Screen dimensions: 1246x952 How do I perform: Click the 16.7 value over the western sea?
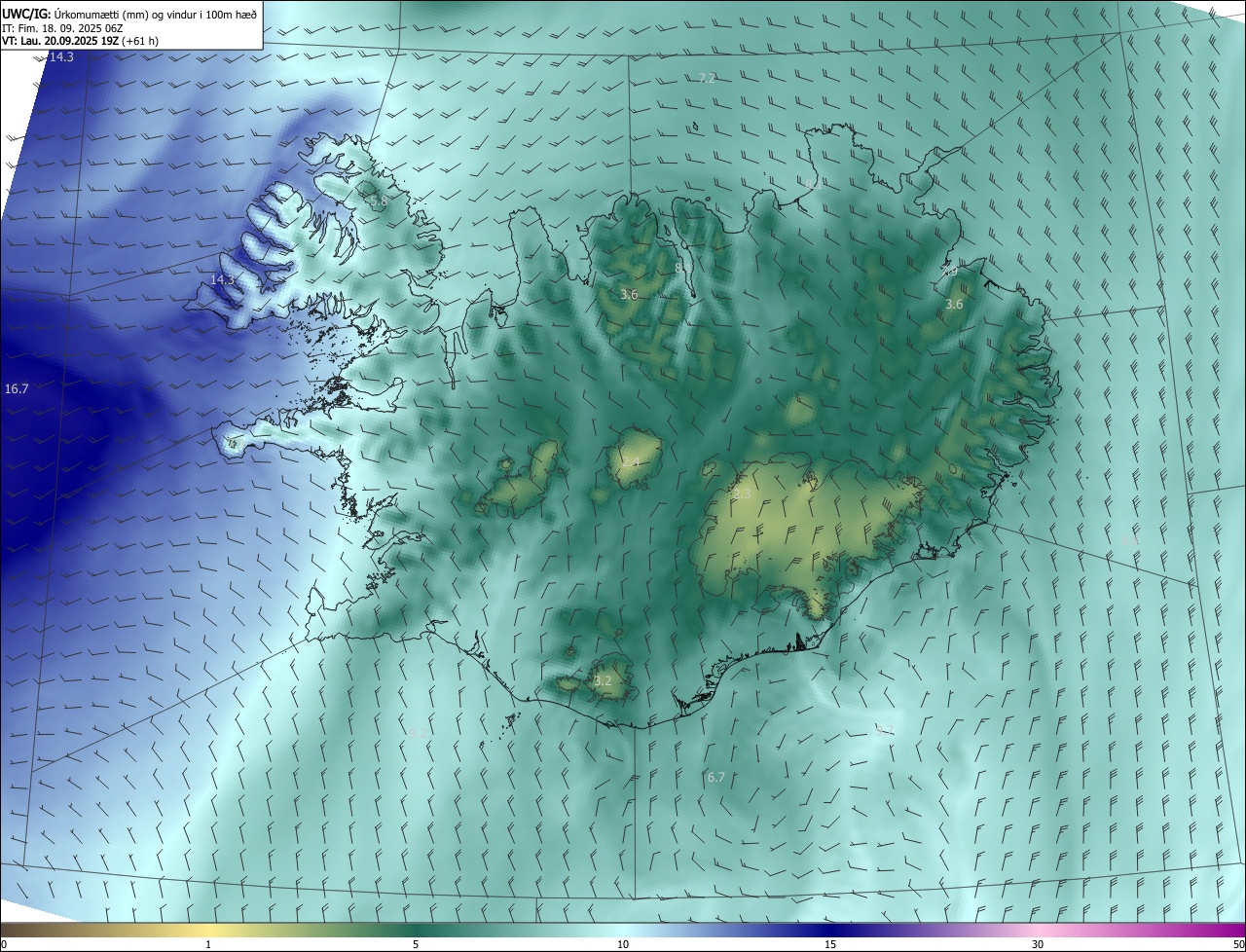tap(17, 388)
